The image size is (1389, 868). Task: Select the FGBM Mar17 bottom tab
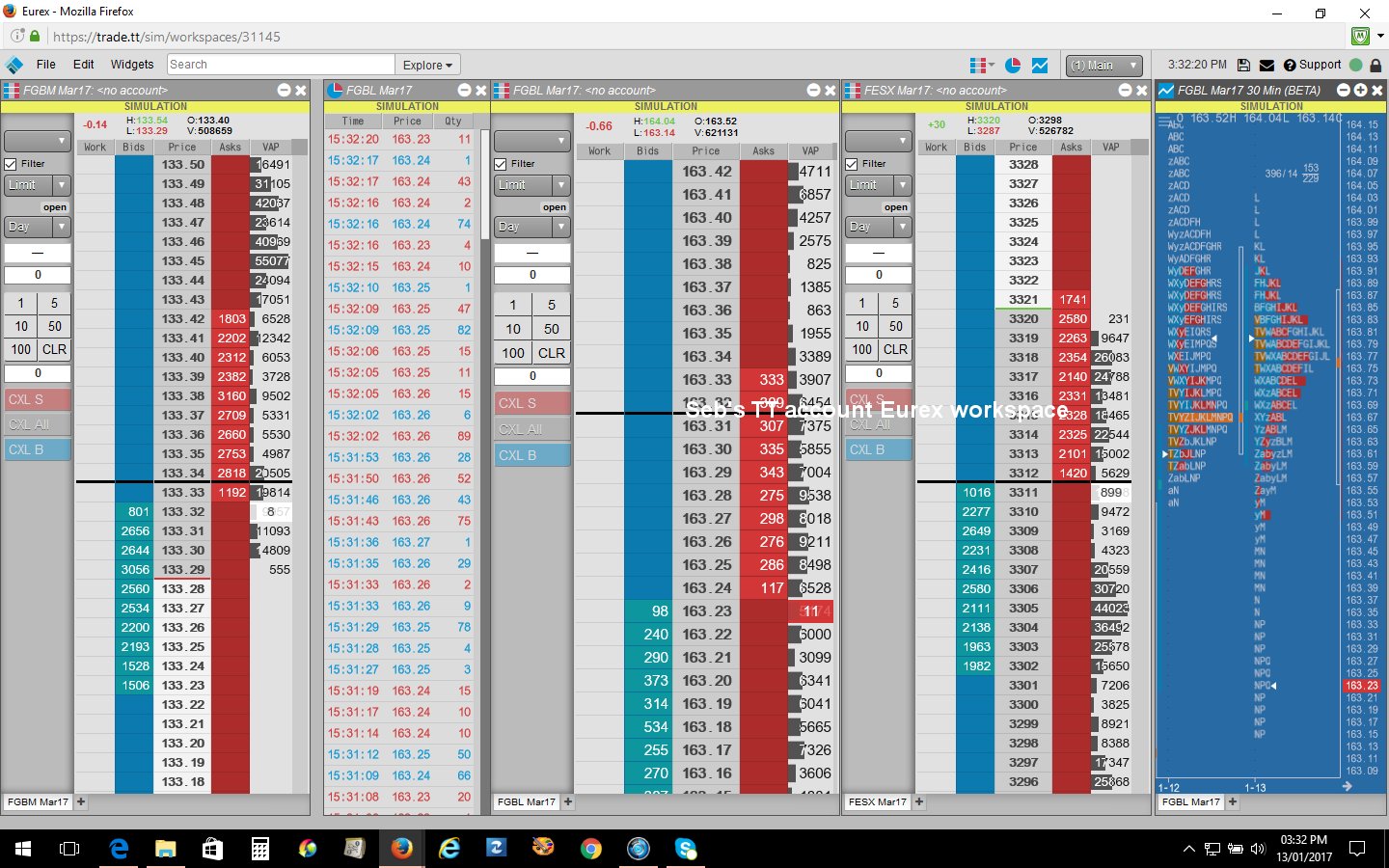pyautogui.click(x=38, y=801)
